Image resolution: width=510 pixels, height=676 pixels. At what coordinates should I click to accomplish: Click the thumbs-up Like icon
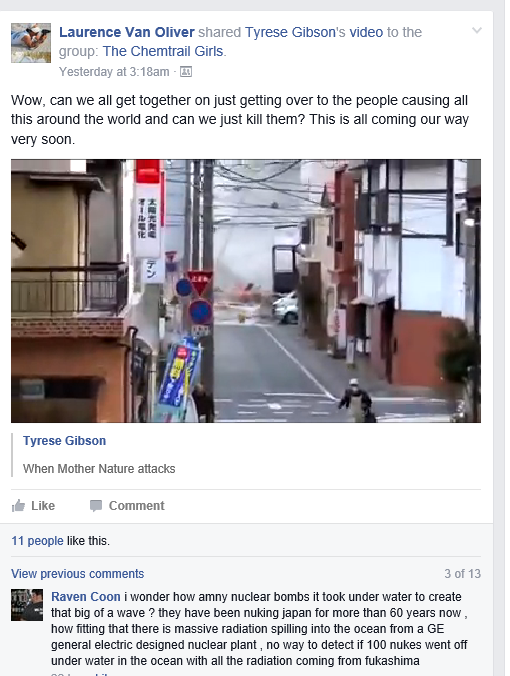(18, 505)
